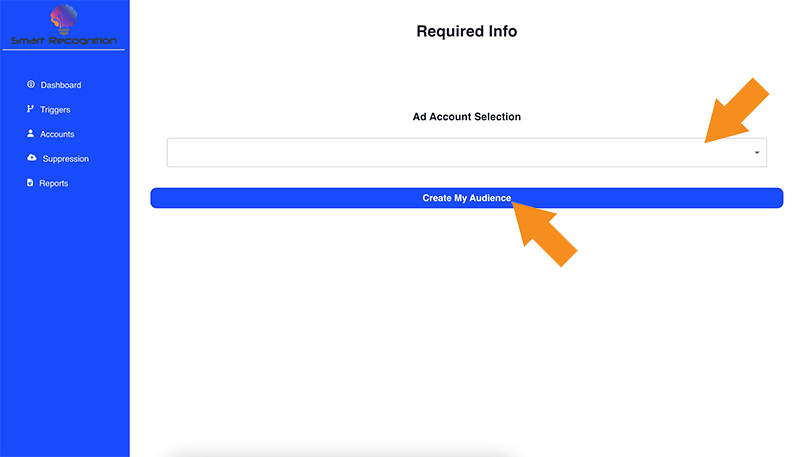Click the empty area of the blue sidebar

[x=65, y=316]
